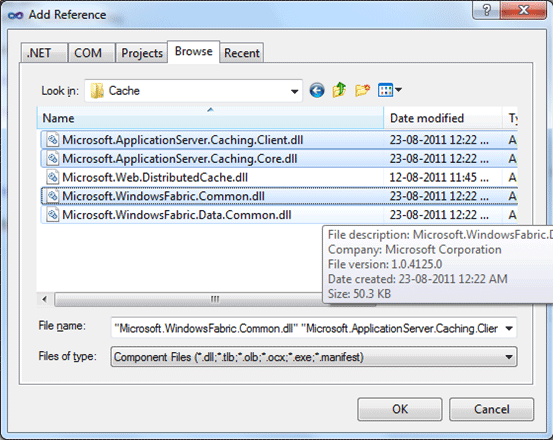Sort by Date modified column header
The image size is (553, 440).
[x=443, y=118]
